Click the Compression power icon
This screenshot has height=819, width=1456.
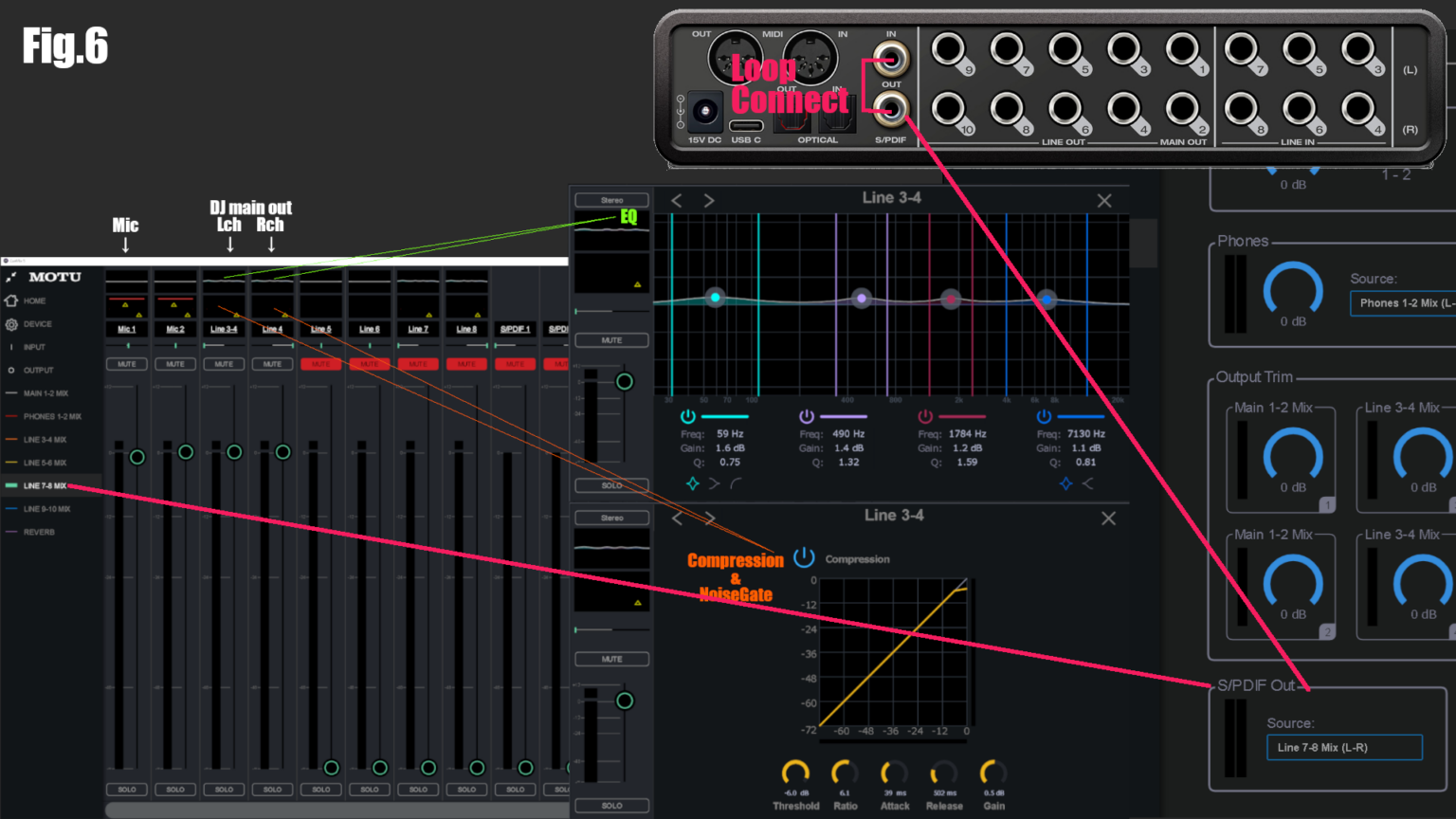click(x=804, y=557)
